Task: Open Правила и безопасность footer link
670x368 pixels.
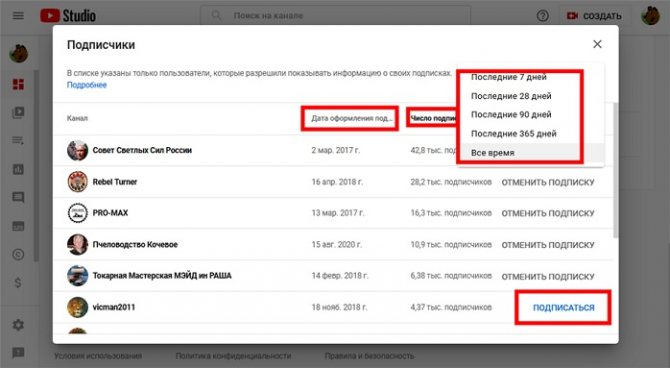Action: coord(369,356)
